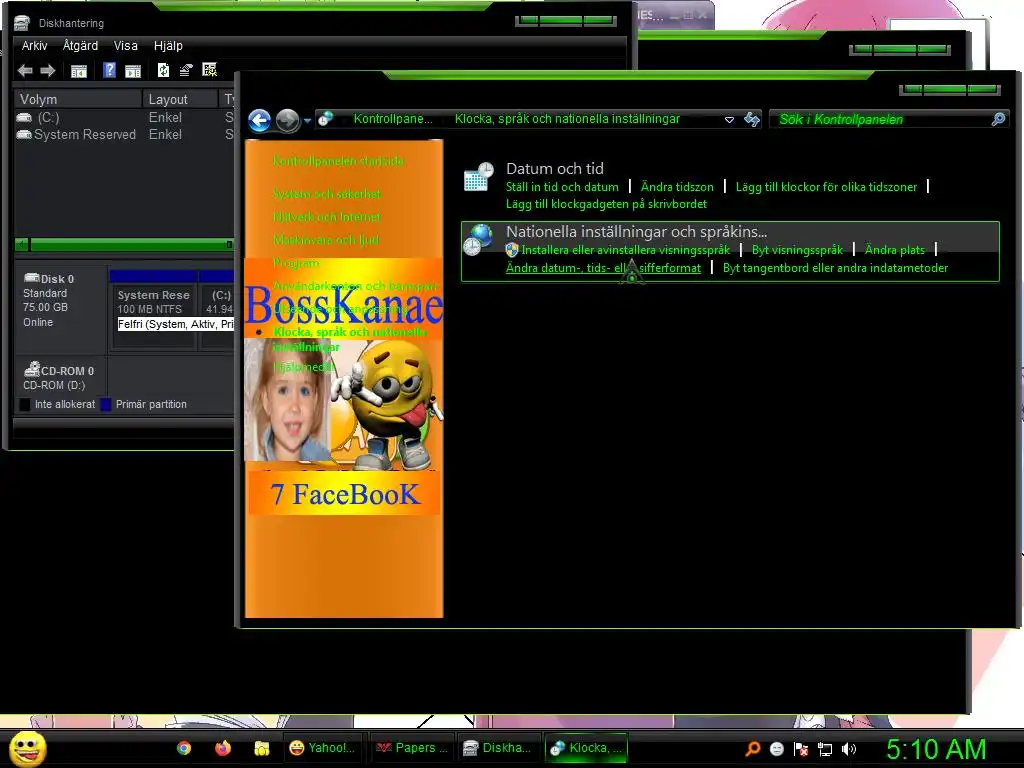Open the file explorer taskbar icon

262,748
